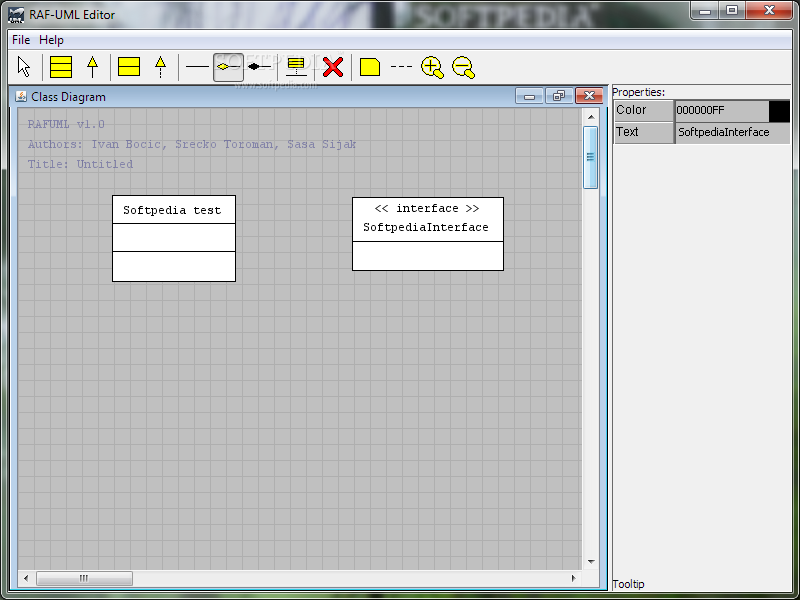Open the black color swatch

tap(779, 111)
